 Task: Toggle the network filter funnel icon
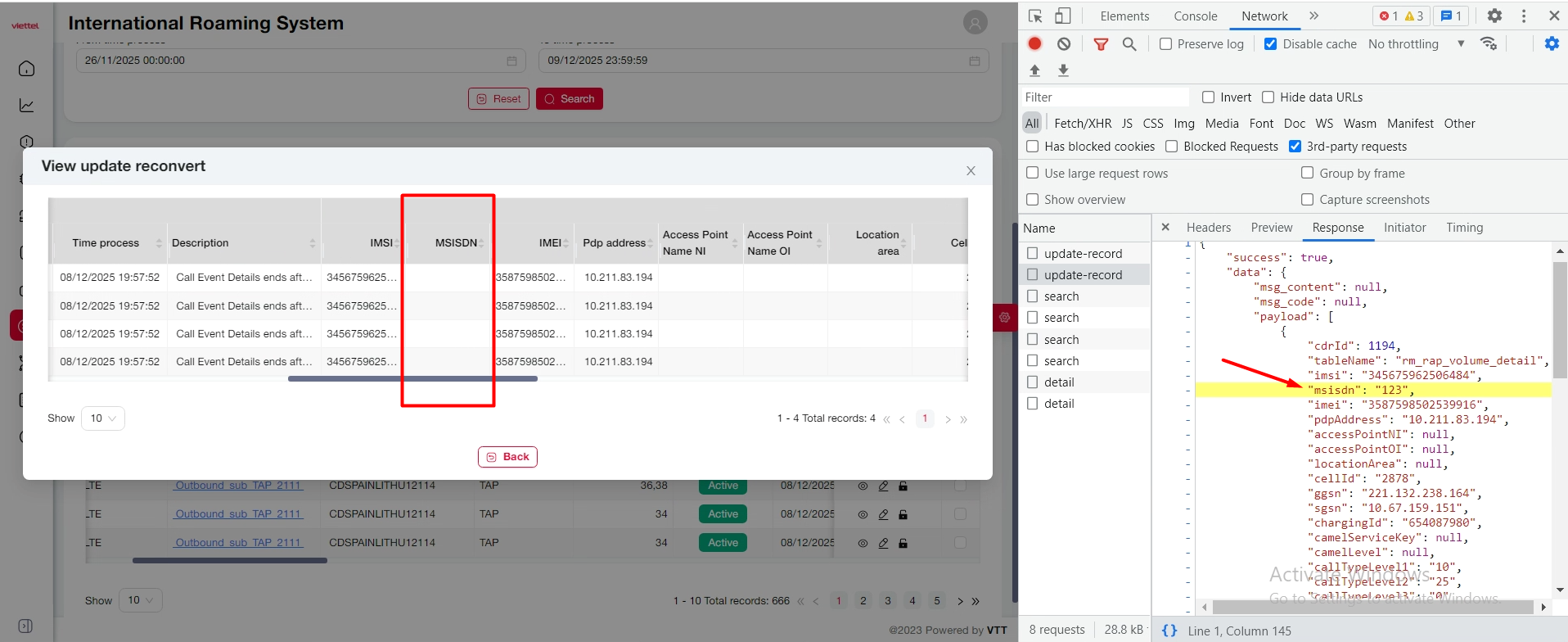pos(1101,44)
